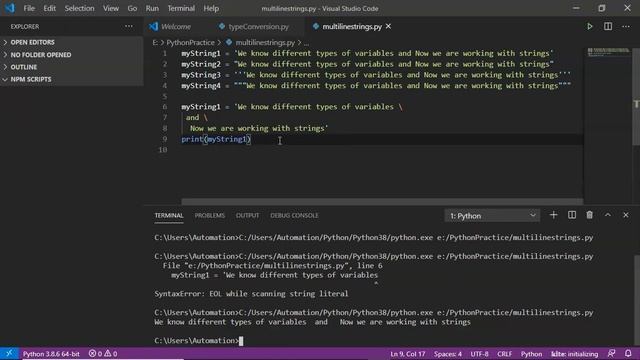Split the editor right
640x360 pixels.
608,26
